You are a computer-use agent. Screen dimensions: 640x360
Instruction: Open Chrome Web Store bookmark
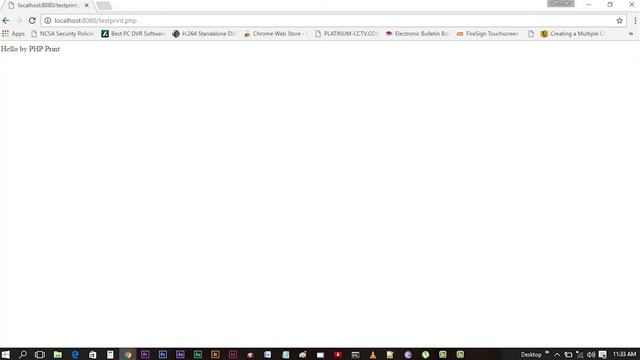[x=275, y=33]
